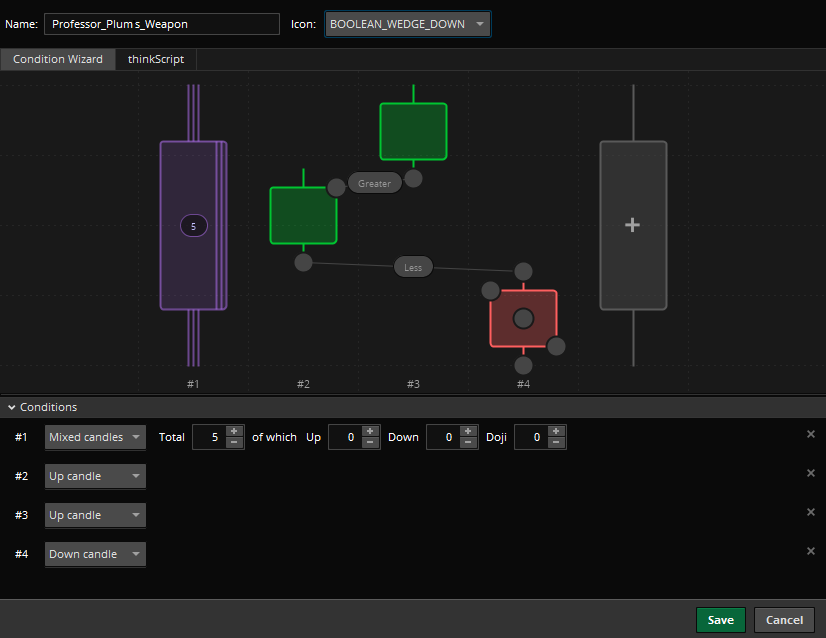The height and width of the screenshot is (638, 826).
Task: Select the green up candle #3
Action: pos(414,131)
